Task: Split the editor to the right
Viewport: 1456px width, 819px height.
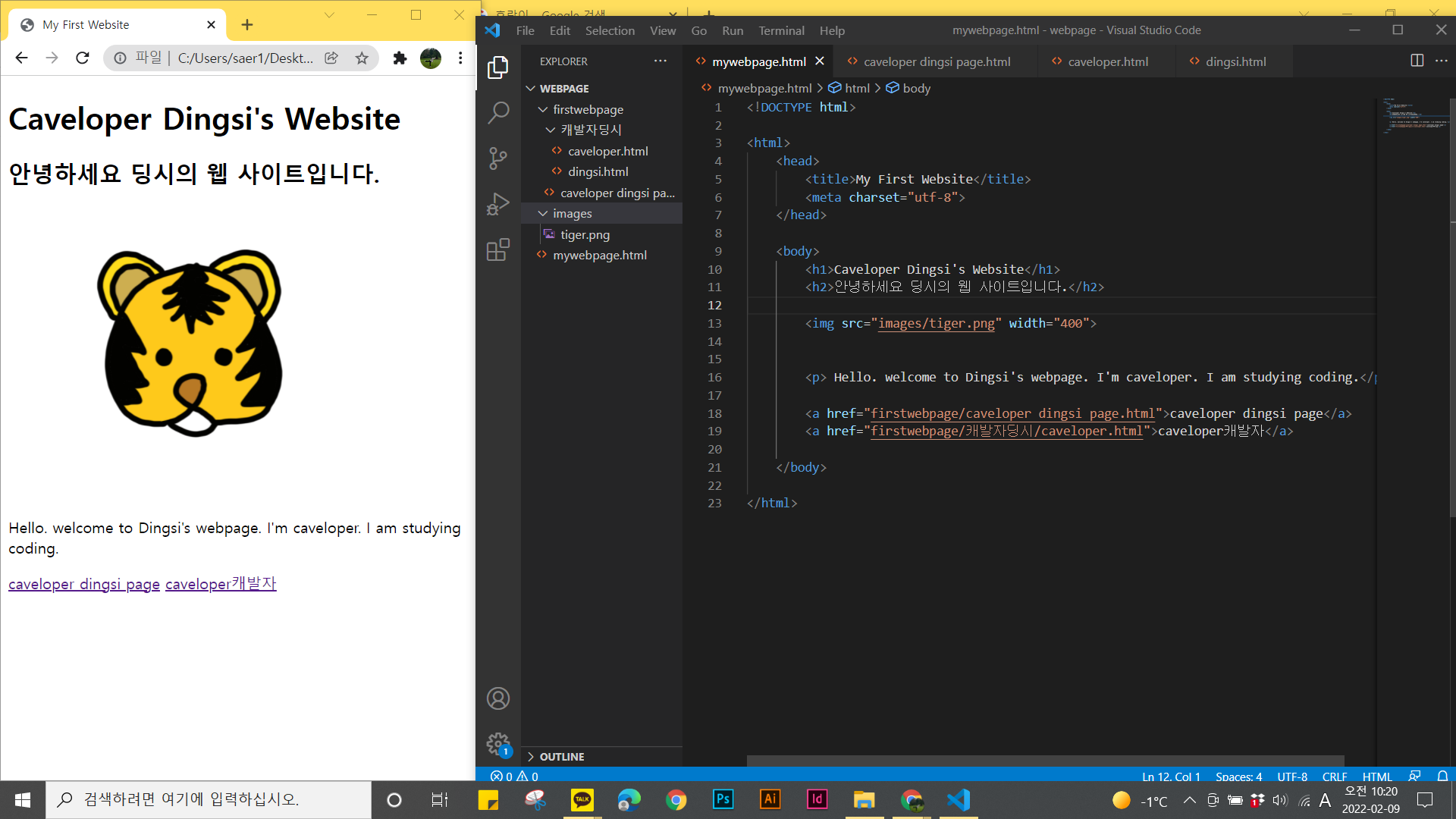Action: (1417, 61)
